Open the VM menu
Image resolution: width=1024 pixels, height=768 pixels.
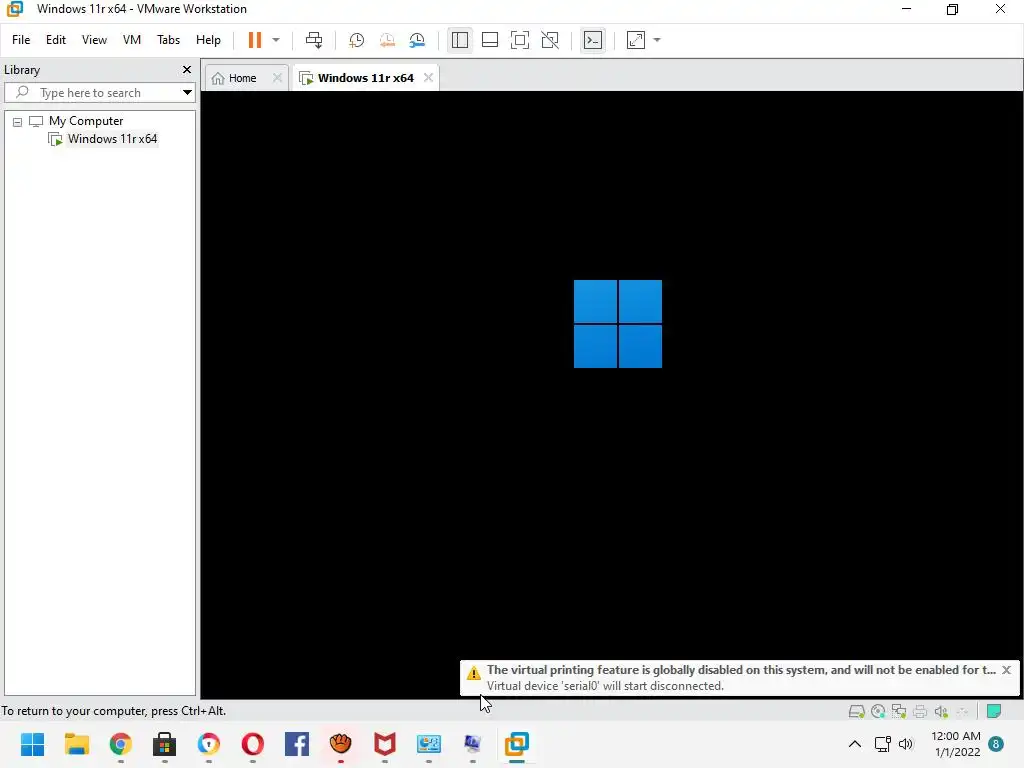[x=132, y=40]
